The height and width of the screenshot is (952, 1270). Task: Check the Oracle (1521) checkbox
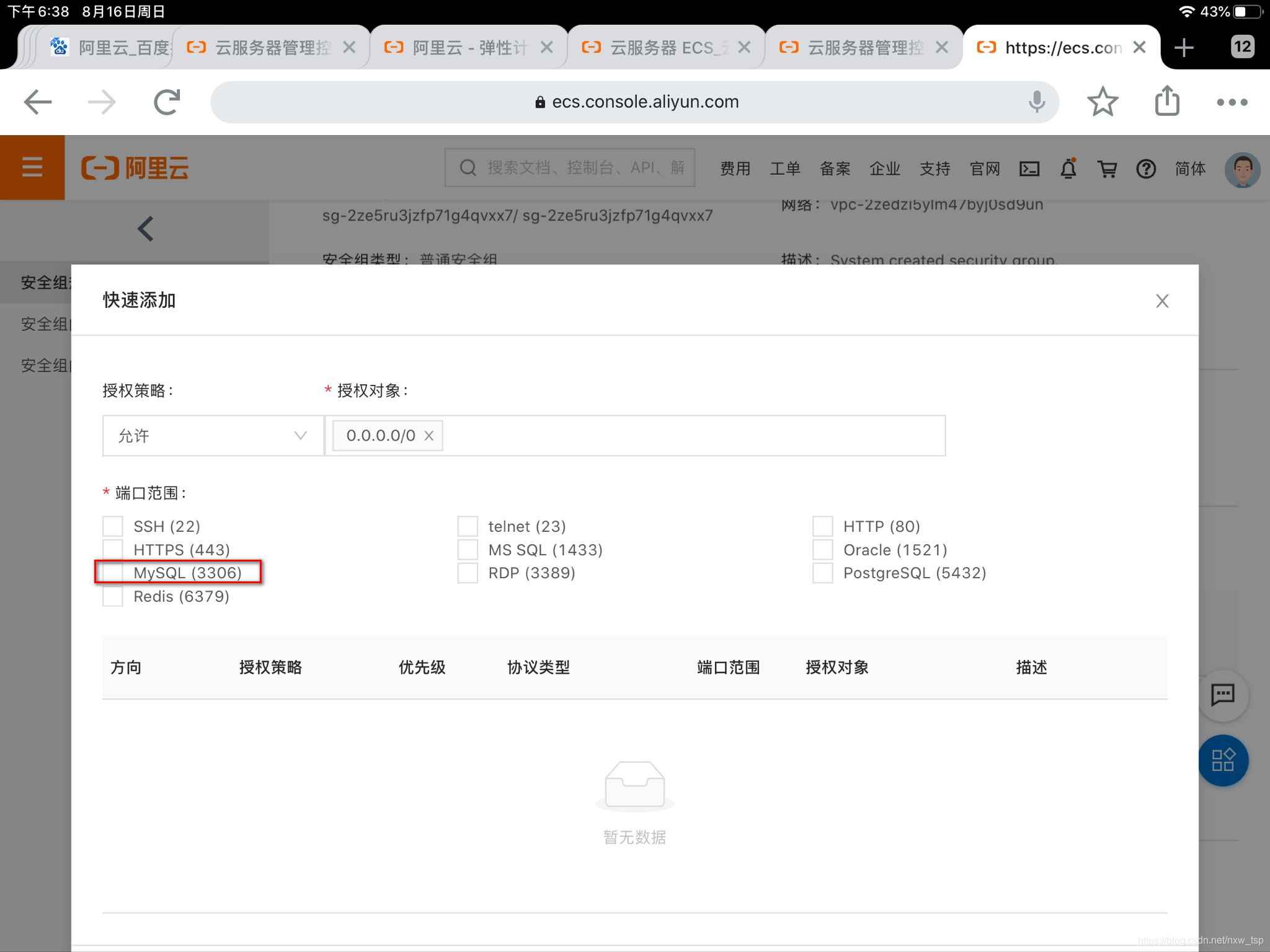tap(823, 549)
